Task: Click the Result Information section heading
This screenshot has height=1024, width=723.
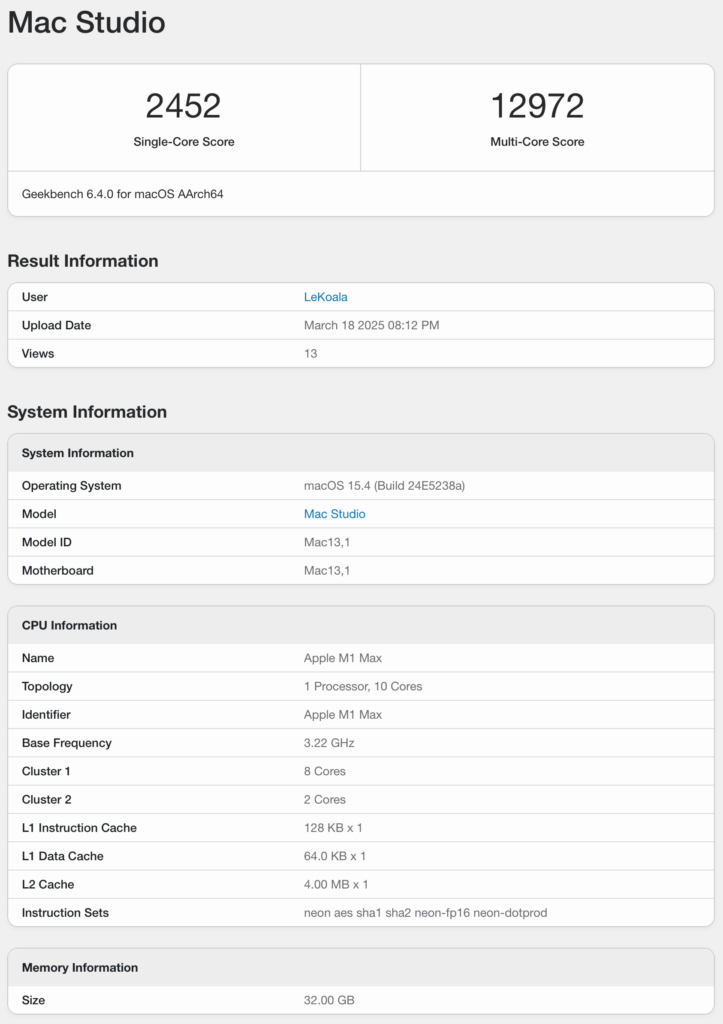Action: click(x=83, y=261)
